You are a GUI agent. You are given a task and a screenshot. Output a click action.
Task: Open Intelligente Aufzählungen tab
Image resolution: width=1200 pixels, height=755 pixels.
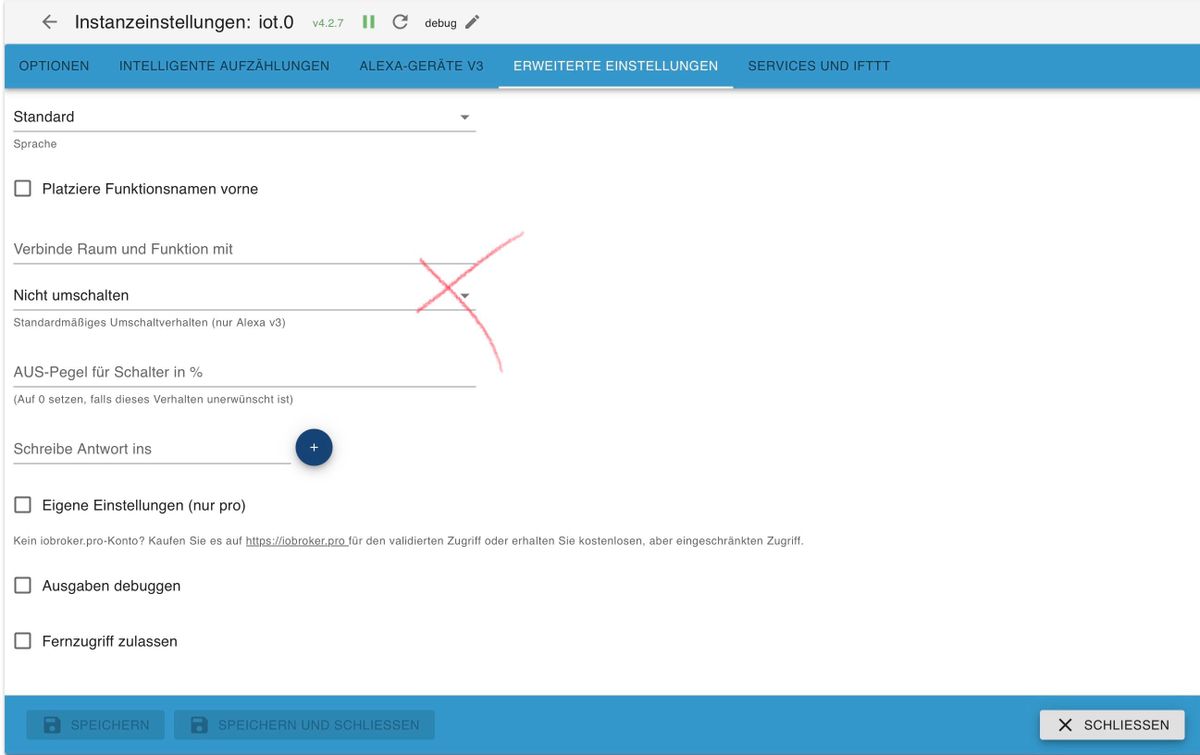(224, 66)
